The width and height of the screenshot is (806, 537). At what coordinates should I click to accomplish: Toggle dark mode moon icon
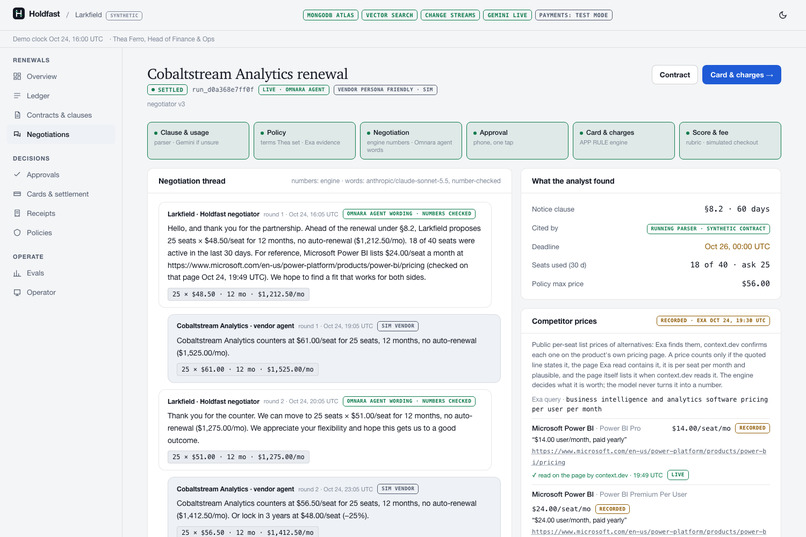782,15
